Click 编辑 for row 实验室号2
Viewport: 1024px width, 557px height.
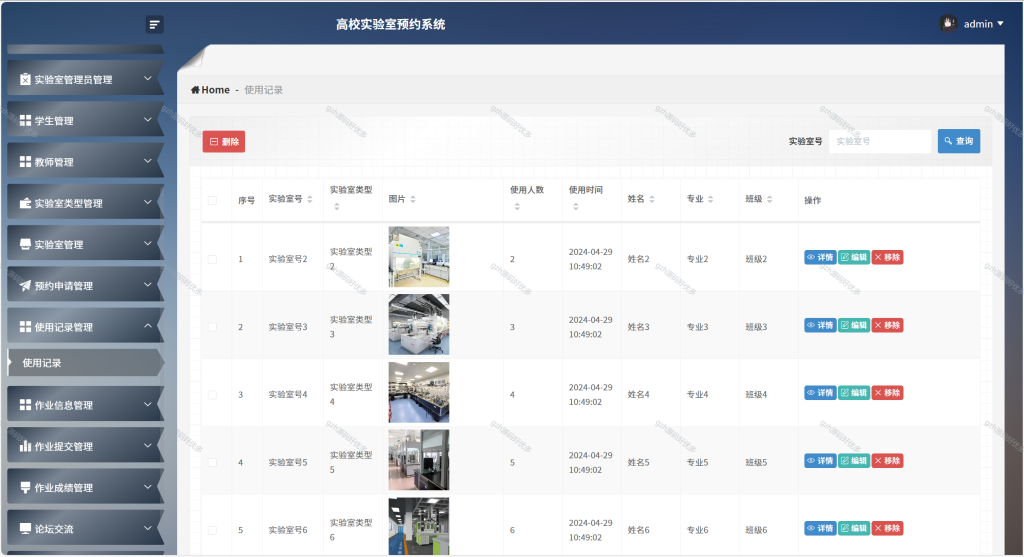tap(854, 257)
